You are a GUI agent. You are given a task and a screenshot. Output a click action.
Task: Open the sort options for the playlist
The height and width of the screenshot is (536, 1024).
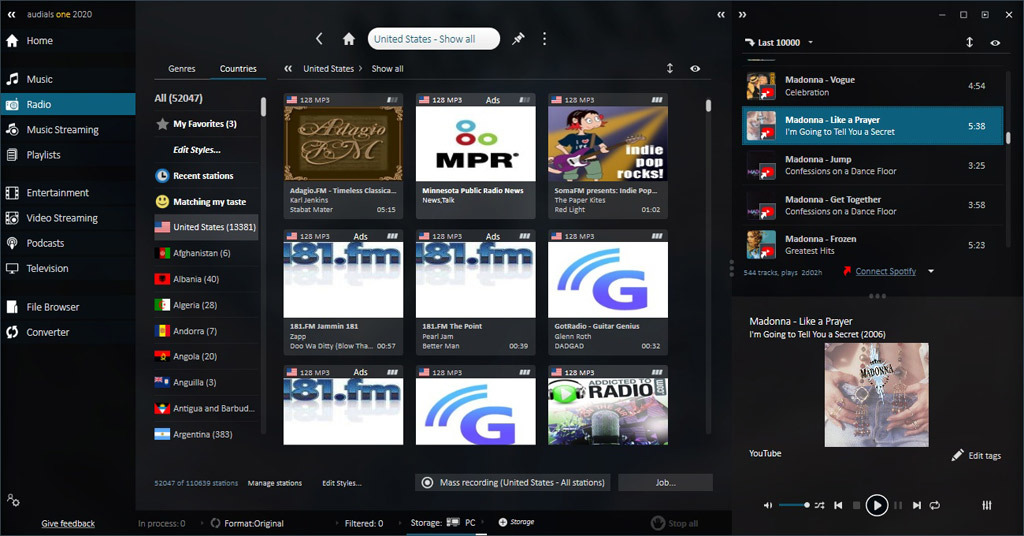969,42
